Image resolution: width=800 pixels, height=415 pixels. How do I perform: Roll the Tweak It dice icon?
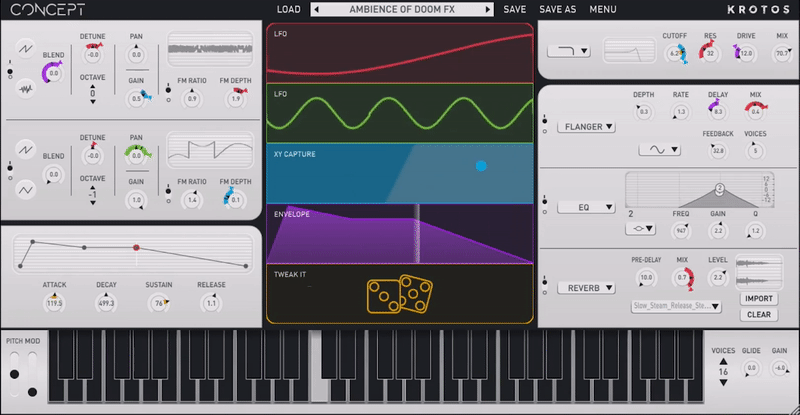399,294
